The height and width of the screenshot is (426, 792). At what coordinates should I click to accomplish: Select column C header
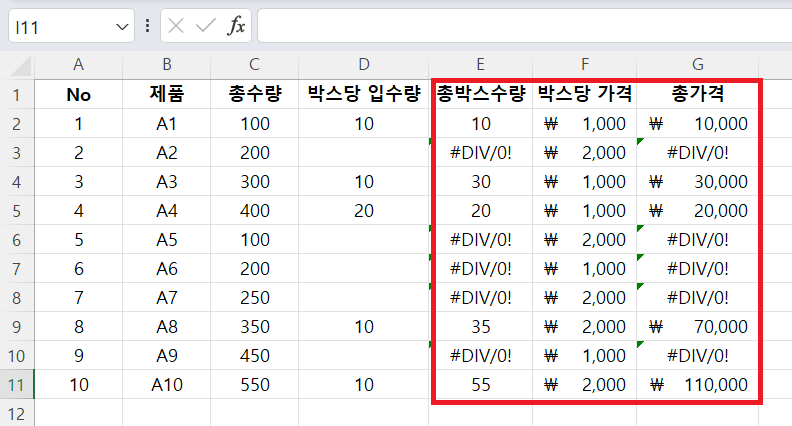[x=255, y=65]
